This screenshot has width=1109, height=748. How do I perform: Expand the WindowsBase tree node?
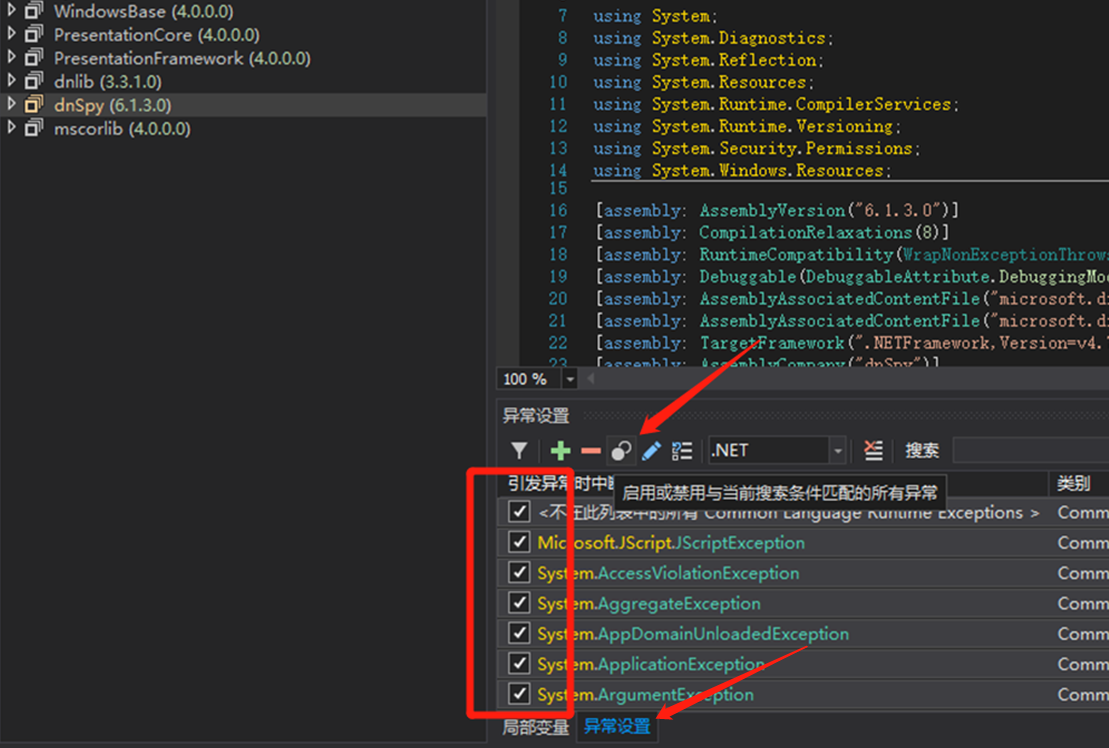[x=11, y=10]
